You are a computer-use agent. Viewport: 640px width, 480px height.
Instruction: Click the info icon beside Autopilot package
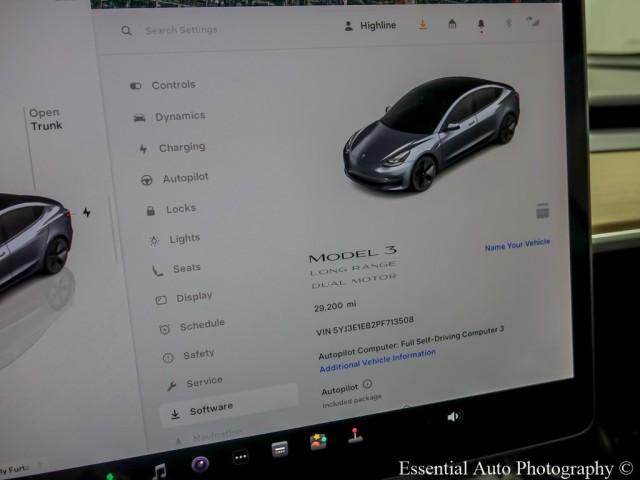(x=367, y=384)
